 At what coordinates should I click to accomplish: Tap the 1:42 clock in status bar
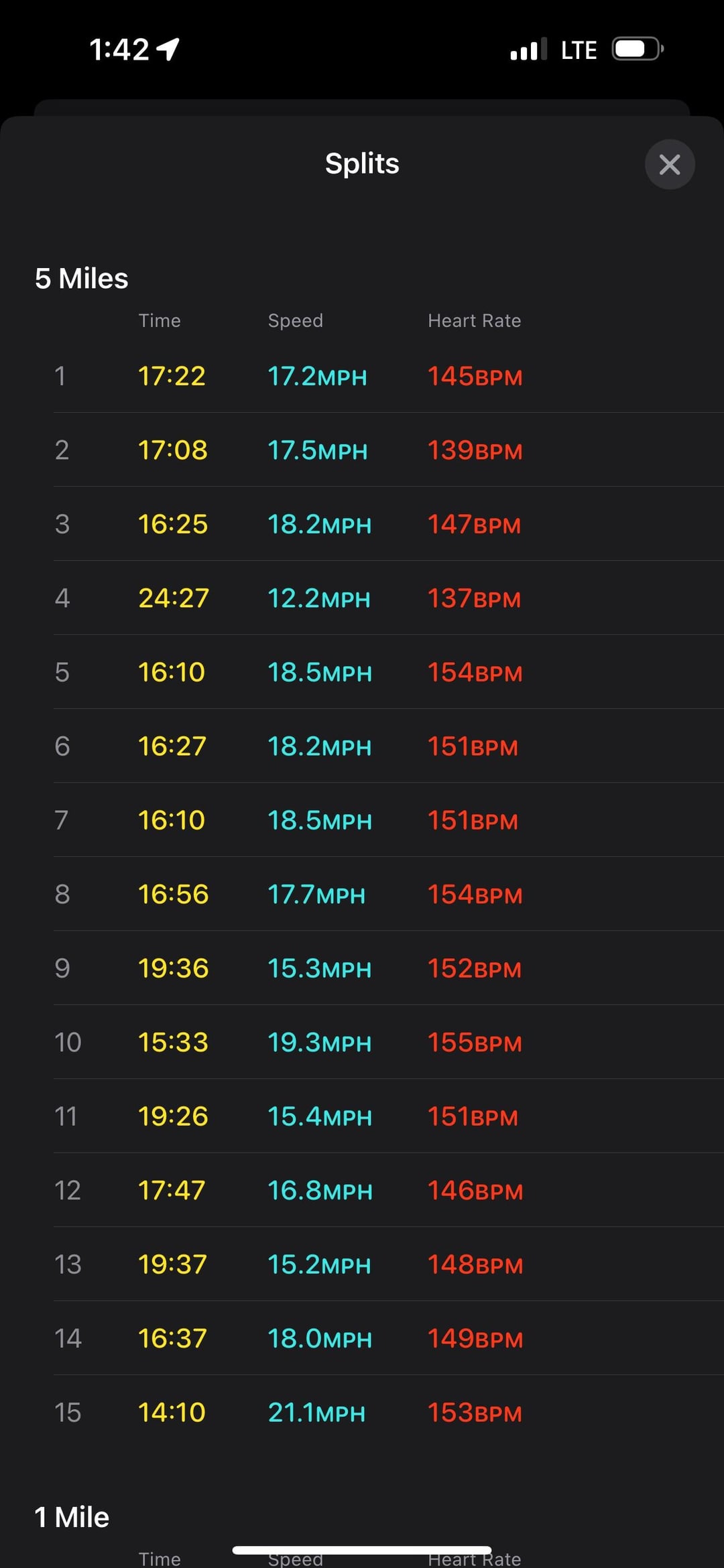119,50
